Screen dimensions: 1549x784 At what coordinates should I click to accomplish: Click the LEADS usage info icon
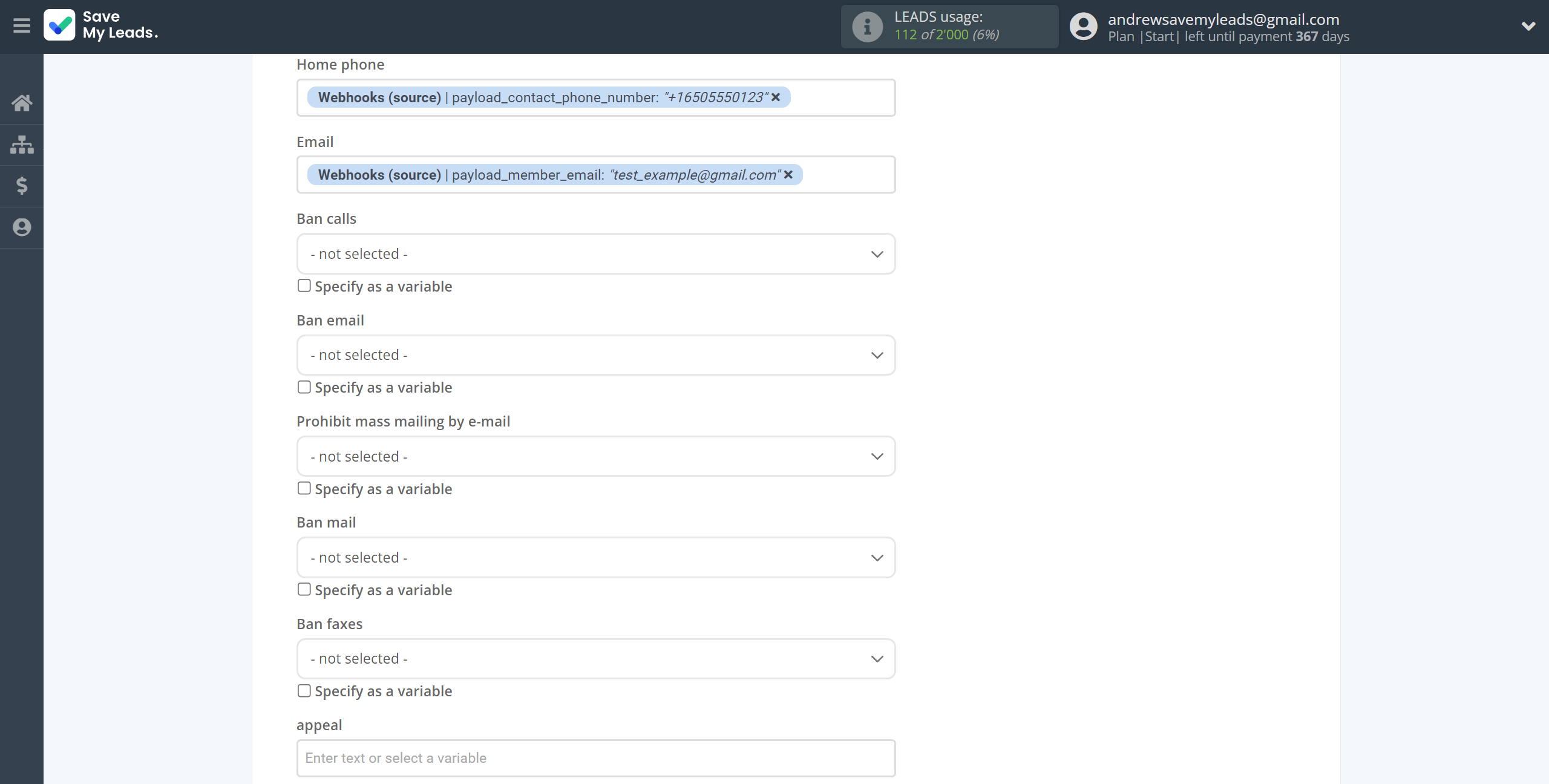pyautogui.click(x=867, y=27)
